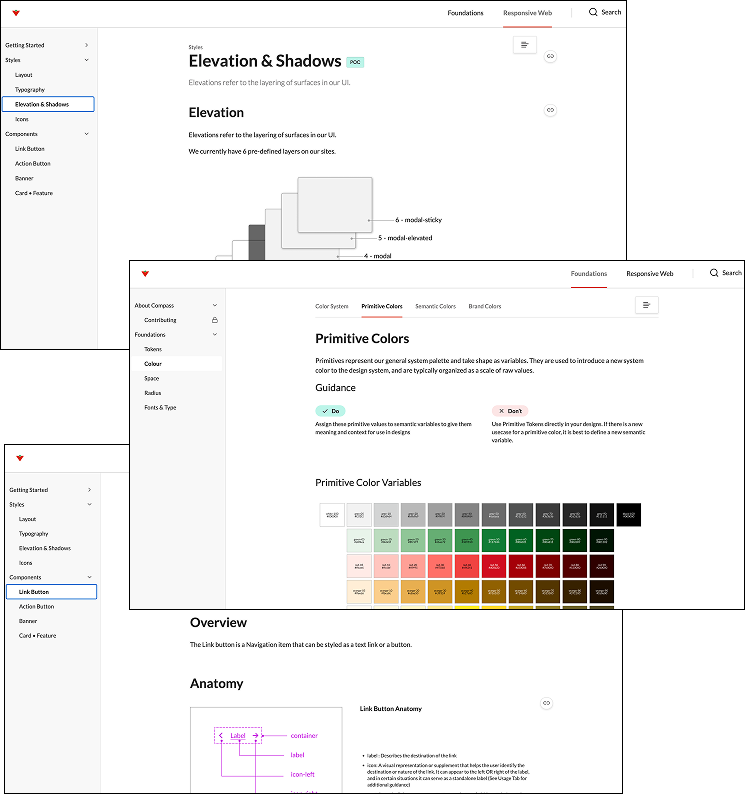745x794 pixels.
Task: Open table of contents button above Elevation & Shadows
Action: [524, 45]
